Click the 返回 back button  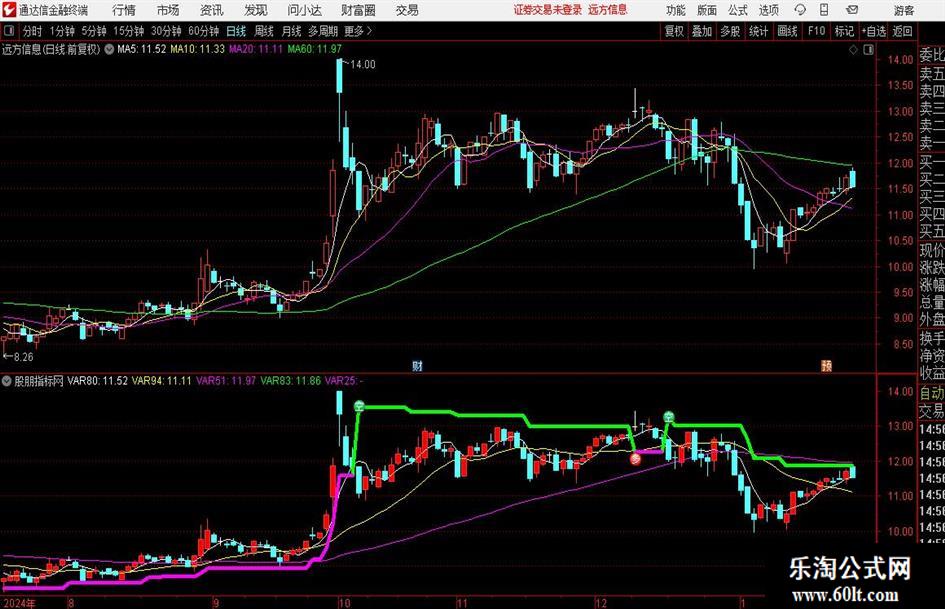pos(902,31)
